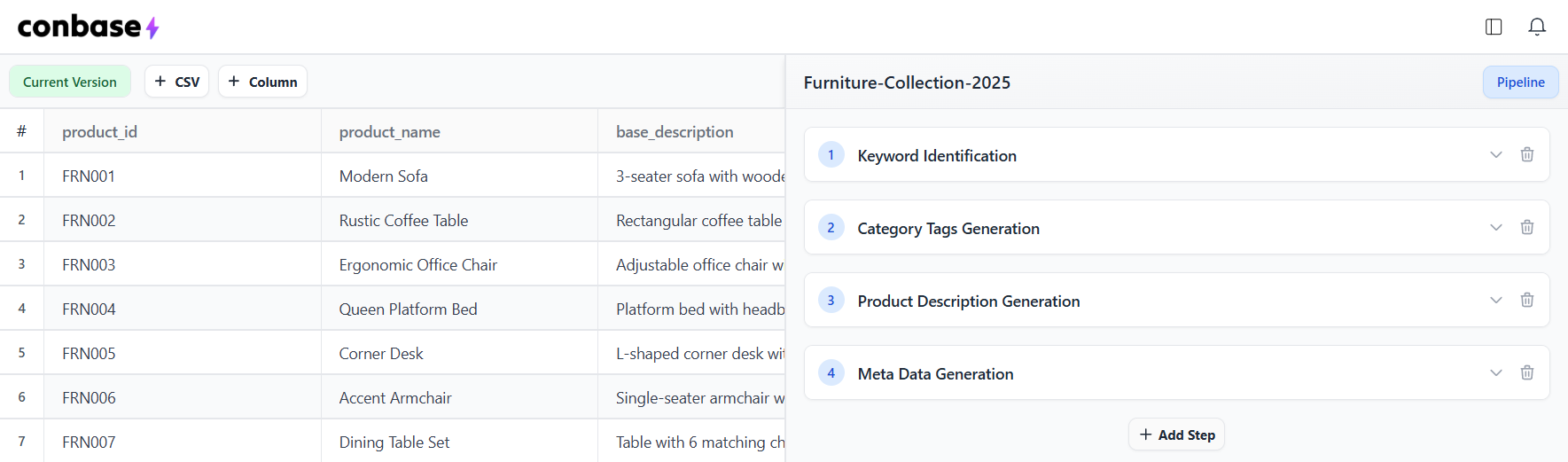Expand the Meta Data Generation chevron

[x=1496, y=372]
